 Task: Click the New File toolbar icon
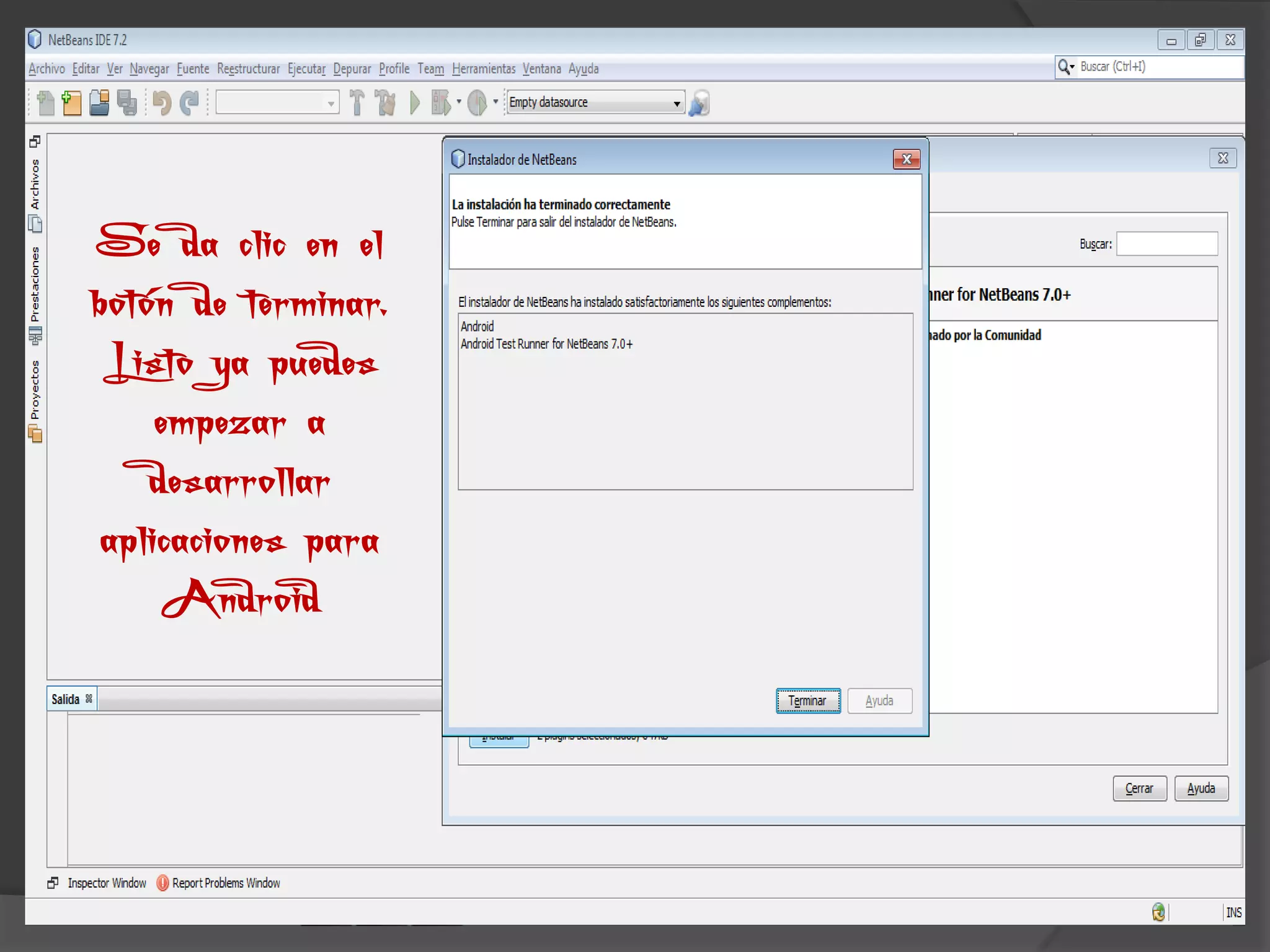[45, 103]
